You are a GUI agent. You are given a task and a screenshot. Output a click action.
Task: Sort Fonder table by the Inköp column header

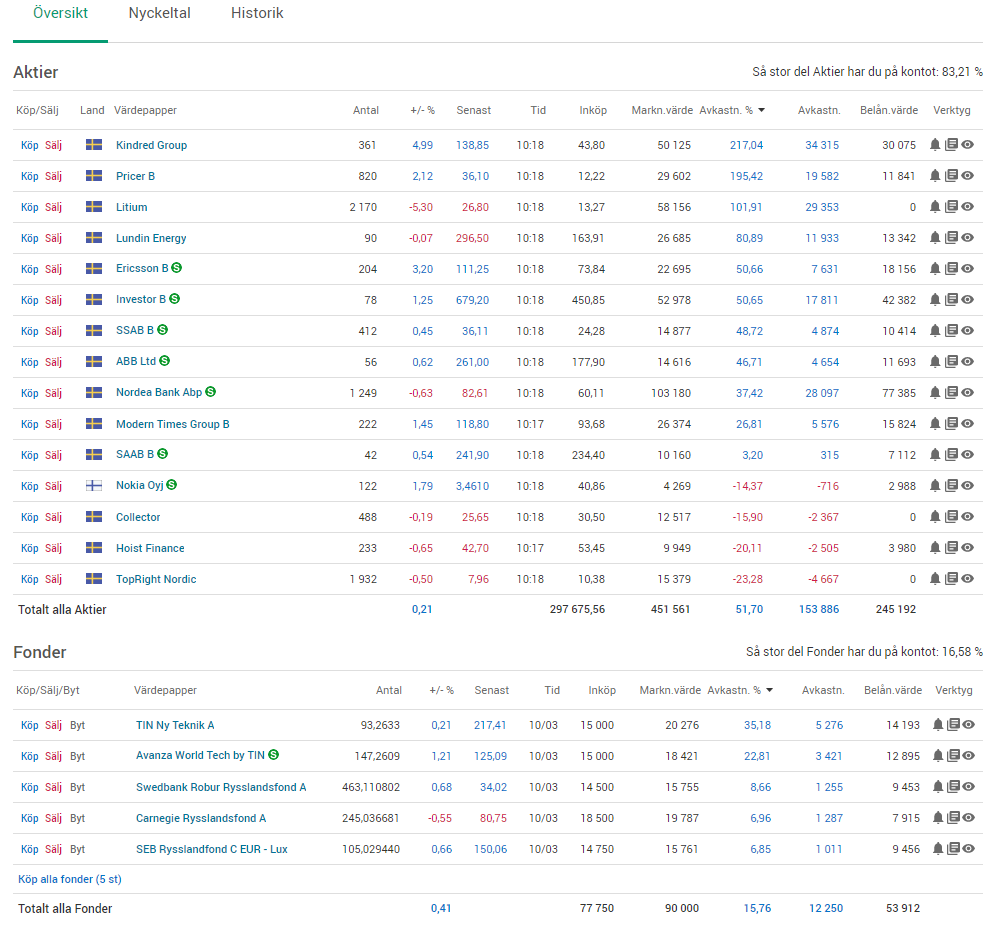pos(602,690)
